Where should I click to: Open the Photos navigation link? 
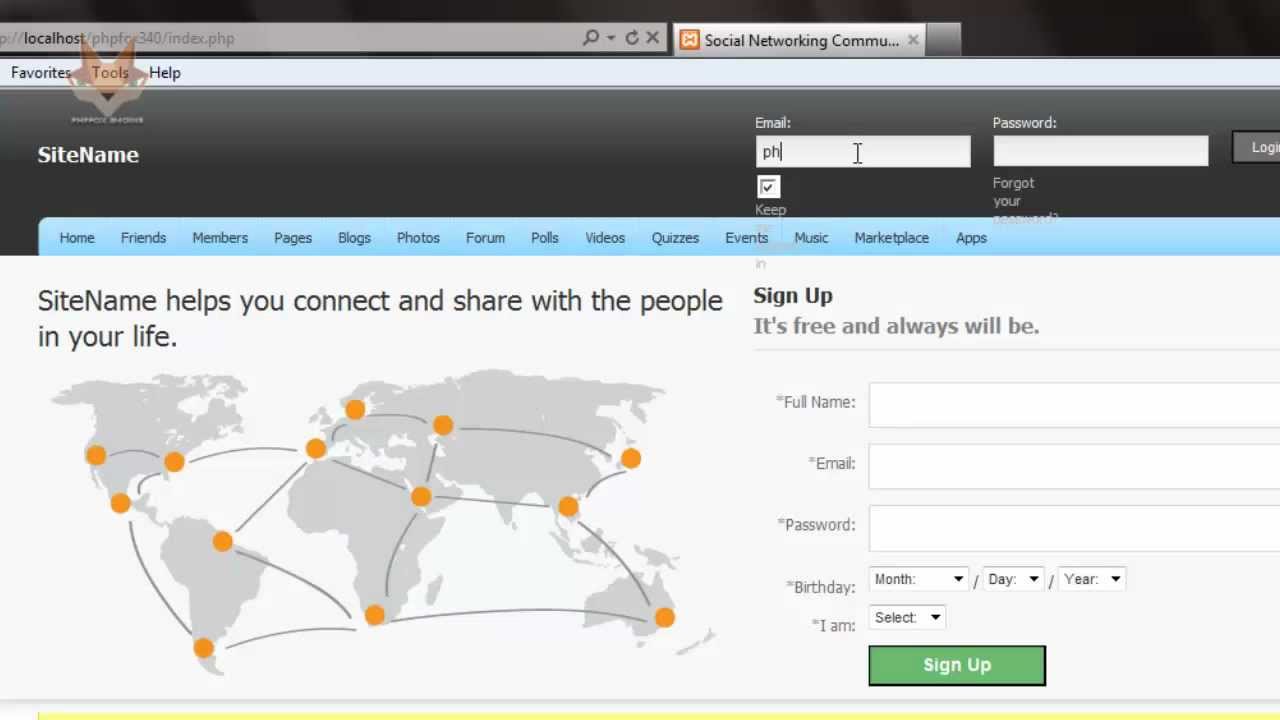coord(418,238)
